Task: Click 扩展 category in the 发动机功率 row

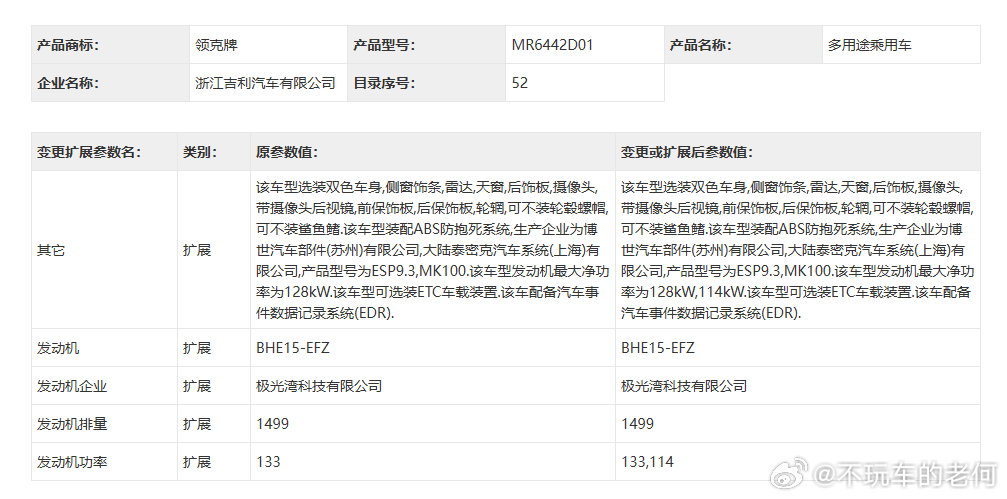Action: click(x=197, y=462)
